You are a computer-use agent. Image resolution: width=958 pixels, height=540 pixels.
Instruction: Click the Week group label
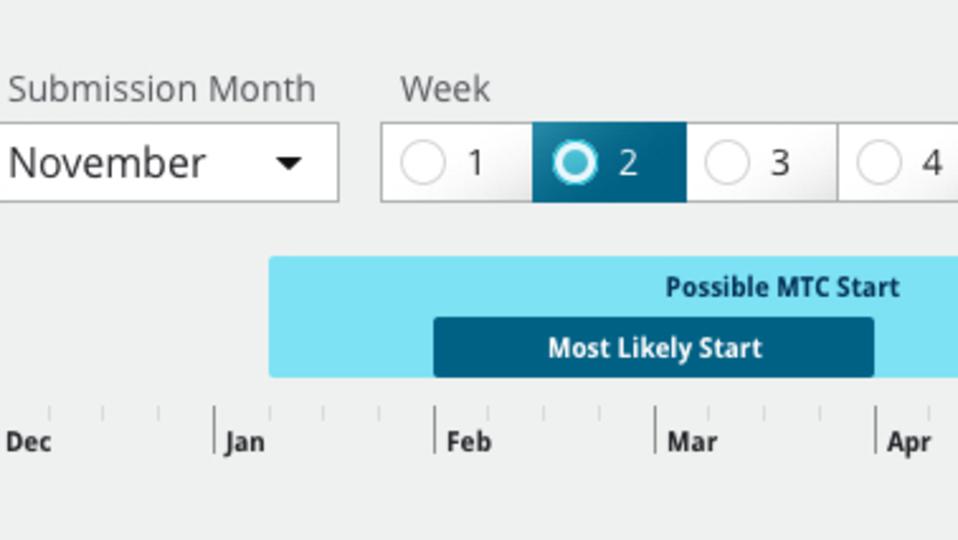click(445, 89)
